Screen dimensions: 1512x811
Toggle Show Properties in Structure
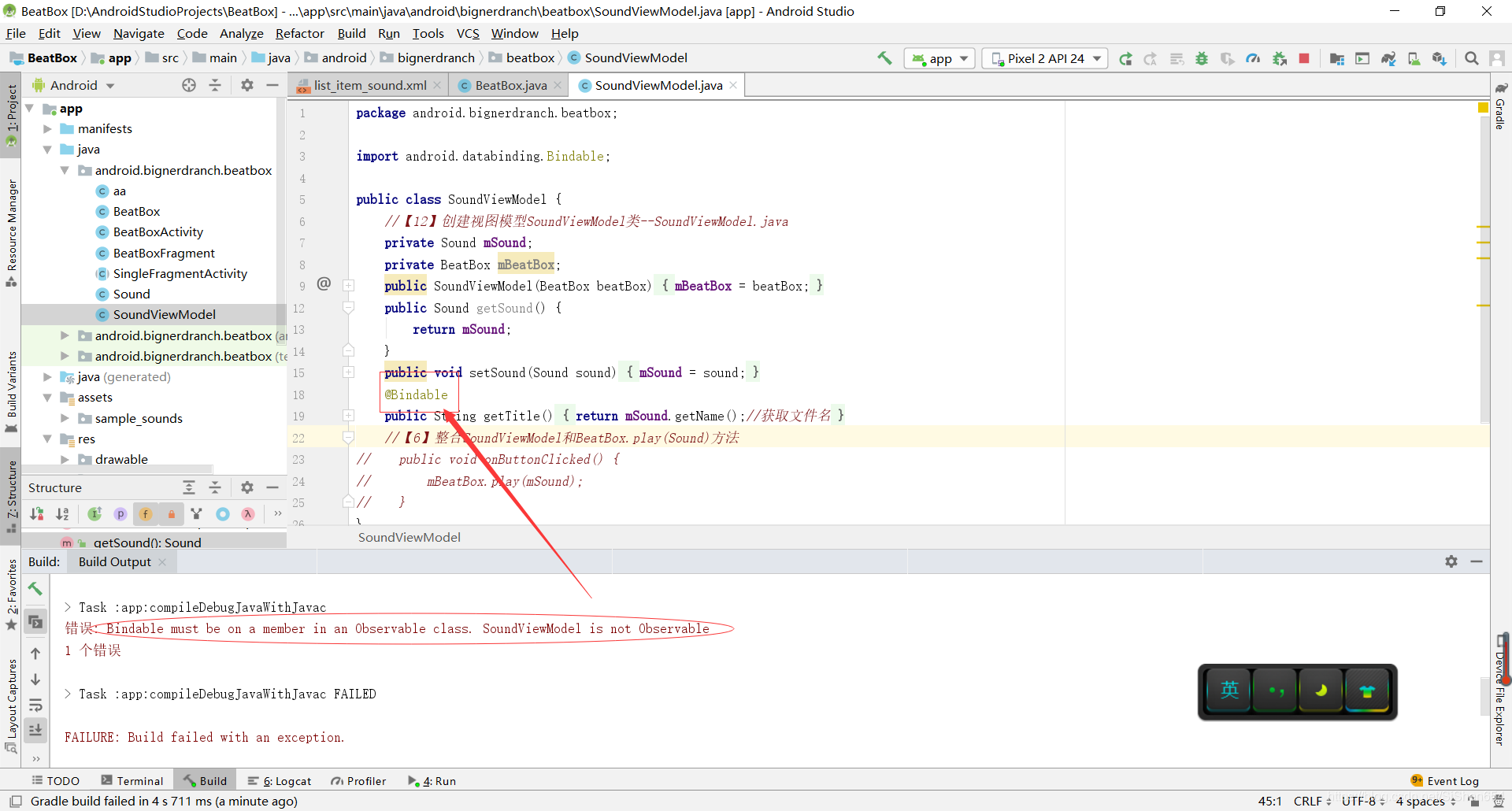pos(120,514)
